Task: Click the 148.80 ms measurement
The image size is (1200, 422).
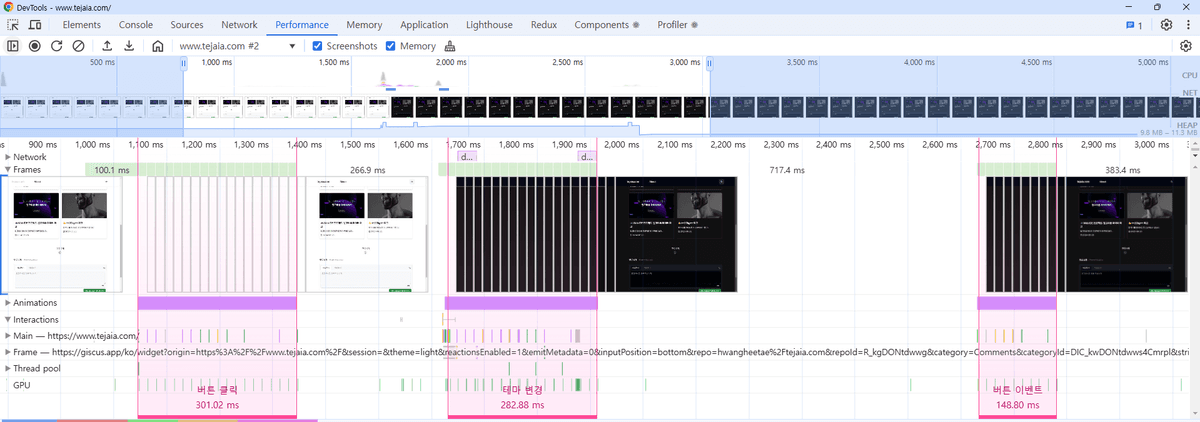Action: pyautogui.click(x=1018, y=406)
